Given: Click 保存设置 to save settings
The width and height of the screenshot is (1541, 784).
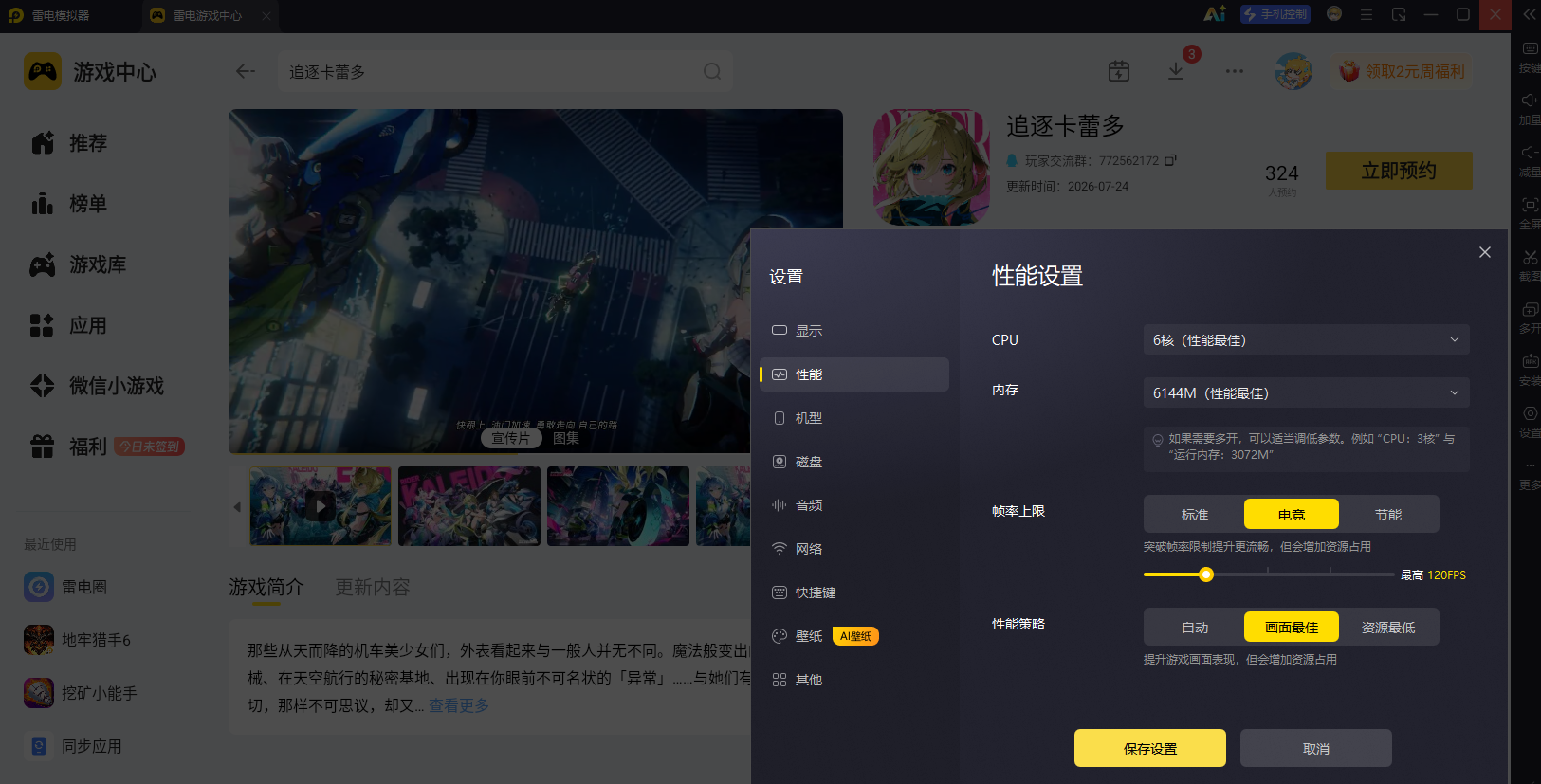Looking at the screenshot, I should [x=1150, y=748].
